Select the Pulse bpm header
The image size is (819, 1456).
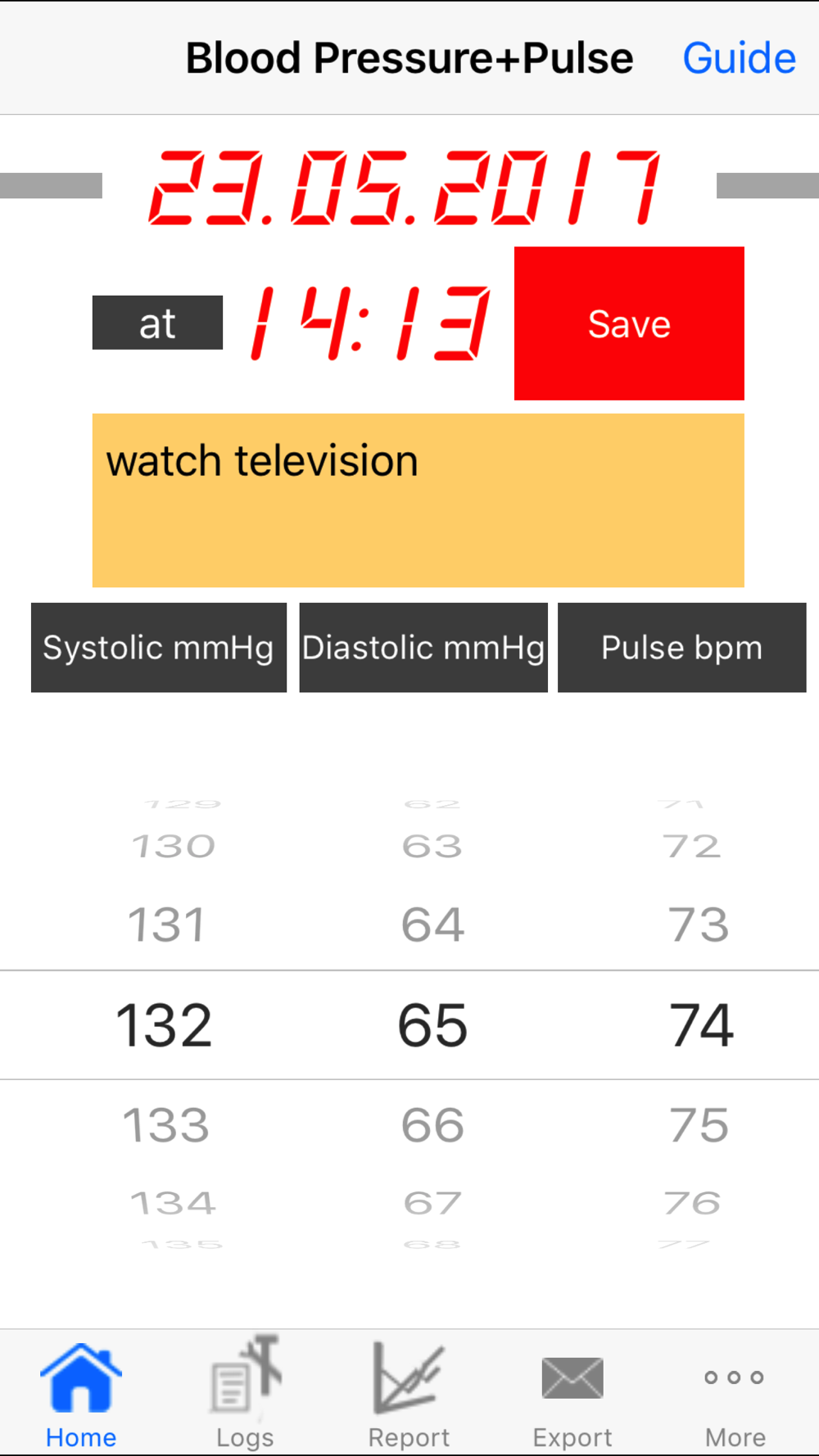tap(681, 648)
